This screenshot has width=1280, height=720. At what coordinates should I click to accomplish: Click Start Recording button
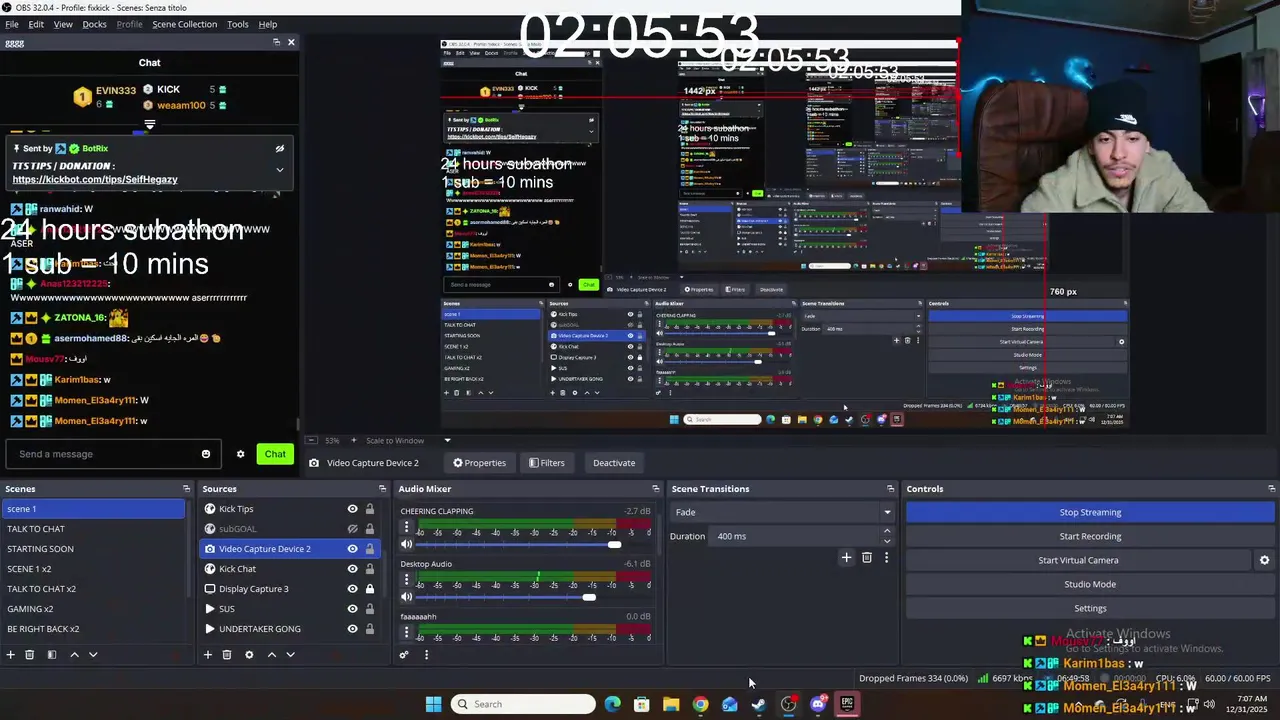pyautogui.click(x=1090, y=536)
